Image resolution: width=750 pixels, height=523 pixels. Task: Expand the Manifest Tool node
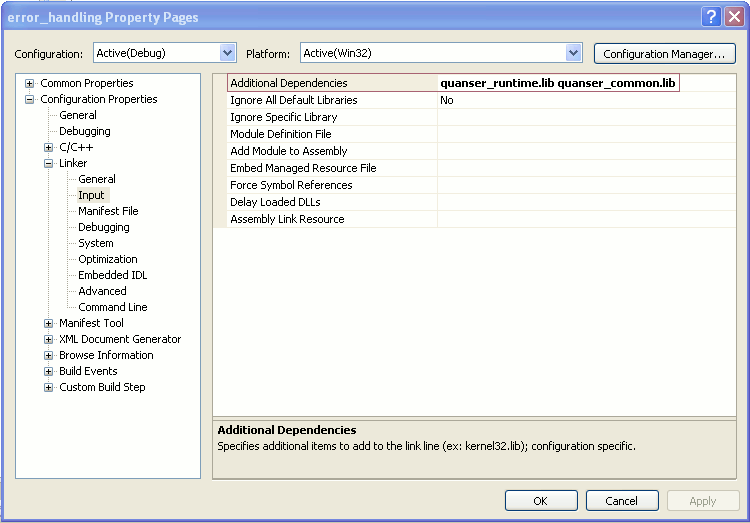click(48, 323)
